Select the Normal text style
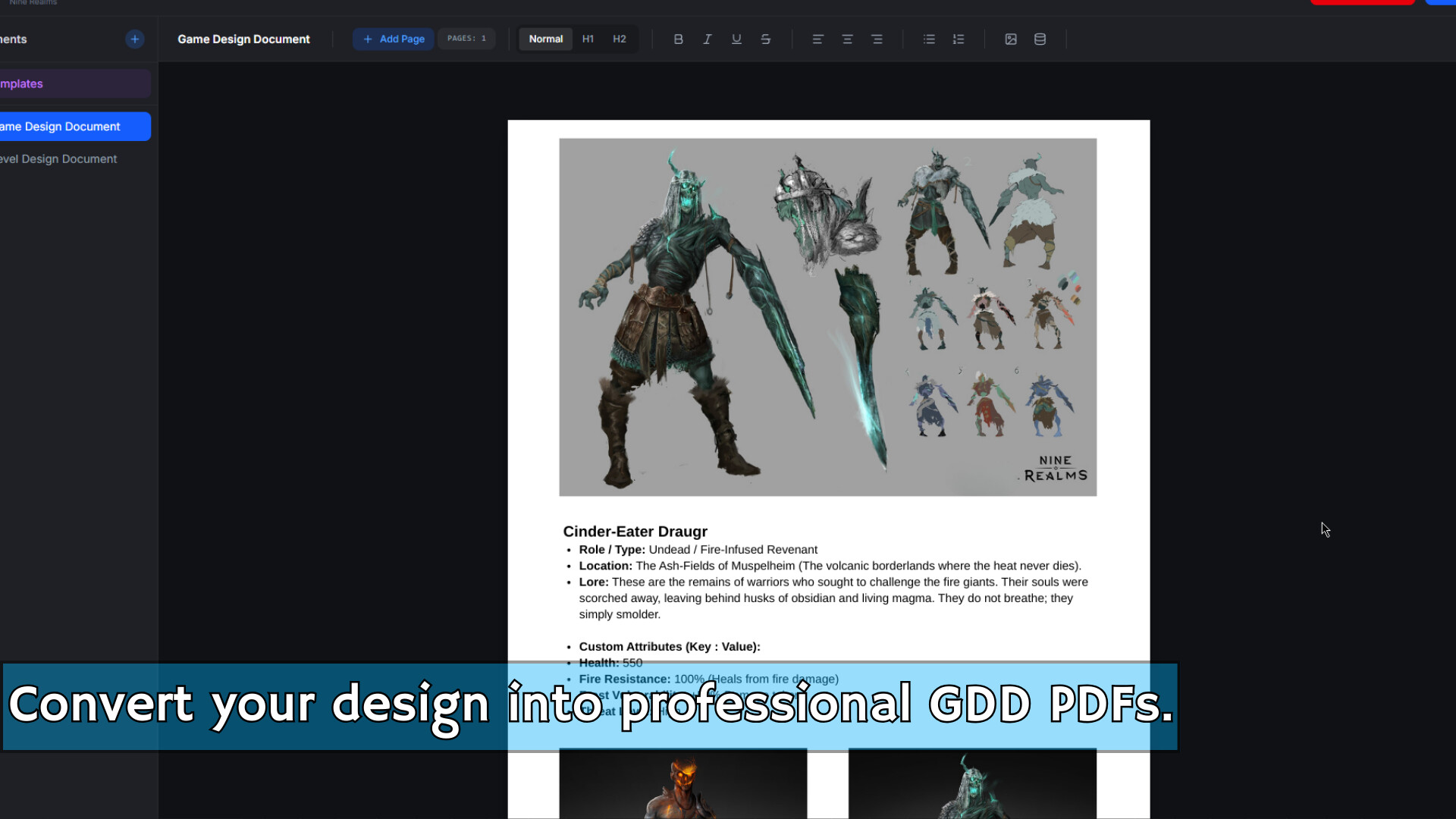The image size is (1456, 819). [546, 39]
